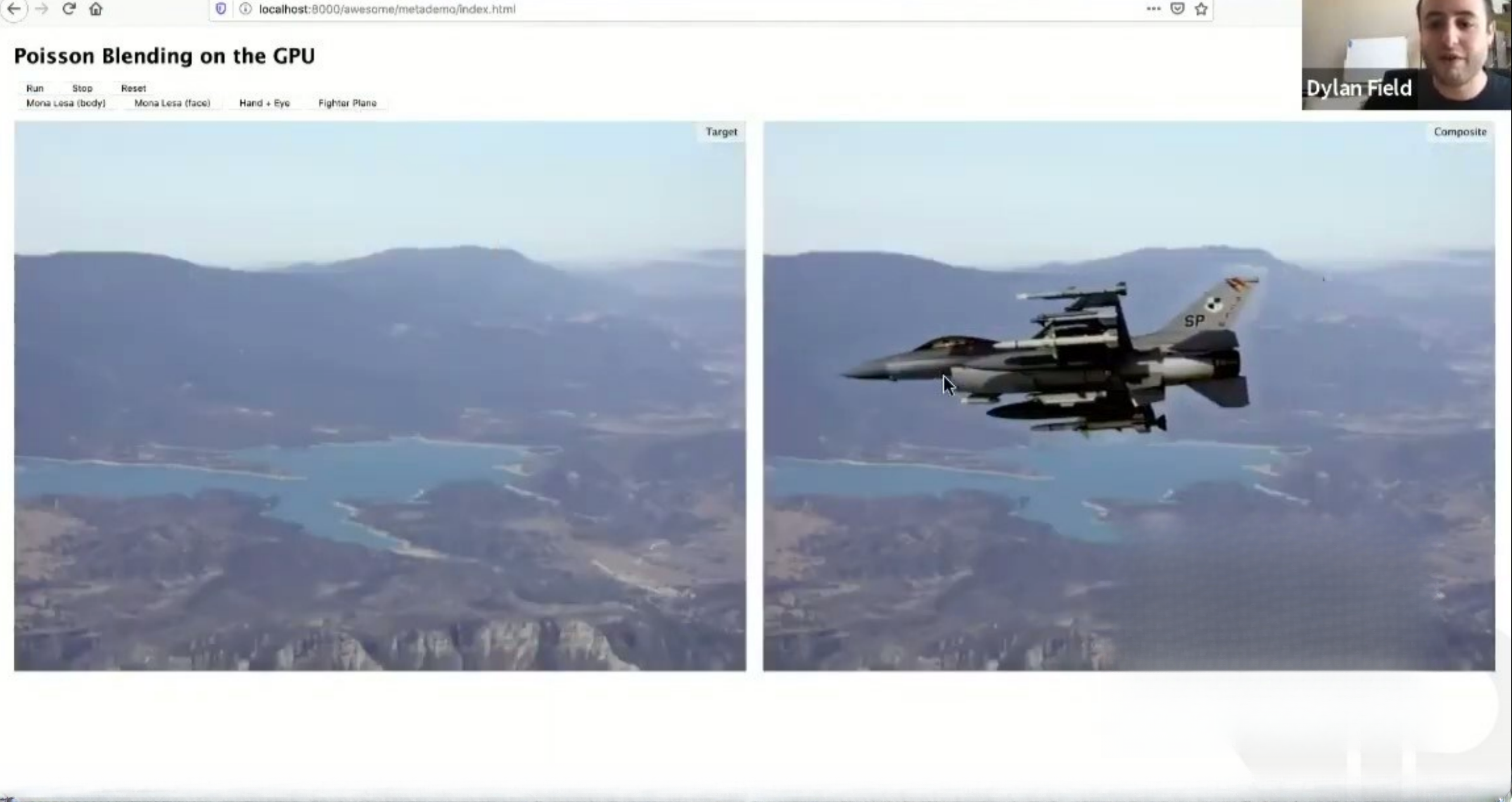
Task: Show site information via info icon
Action: pyautogui.click(x=245, y=9)
